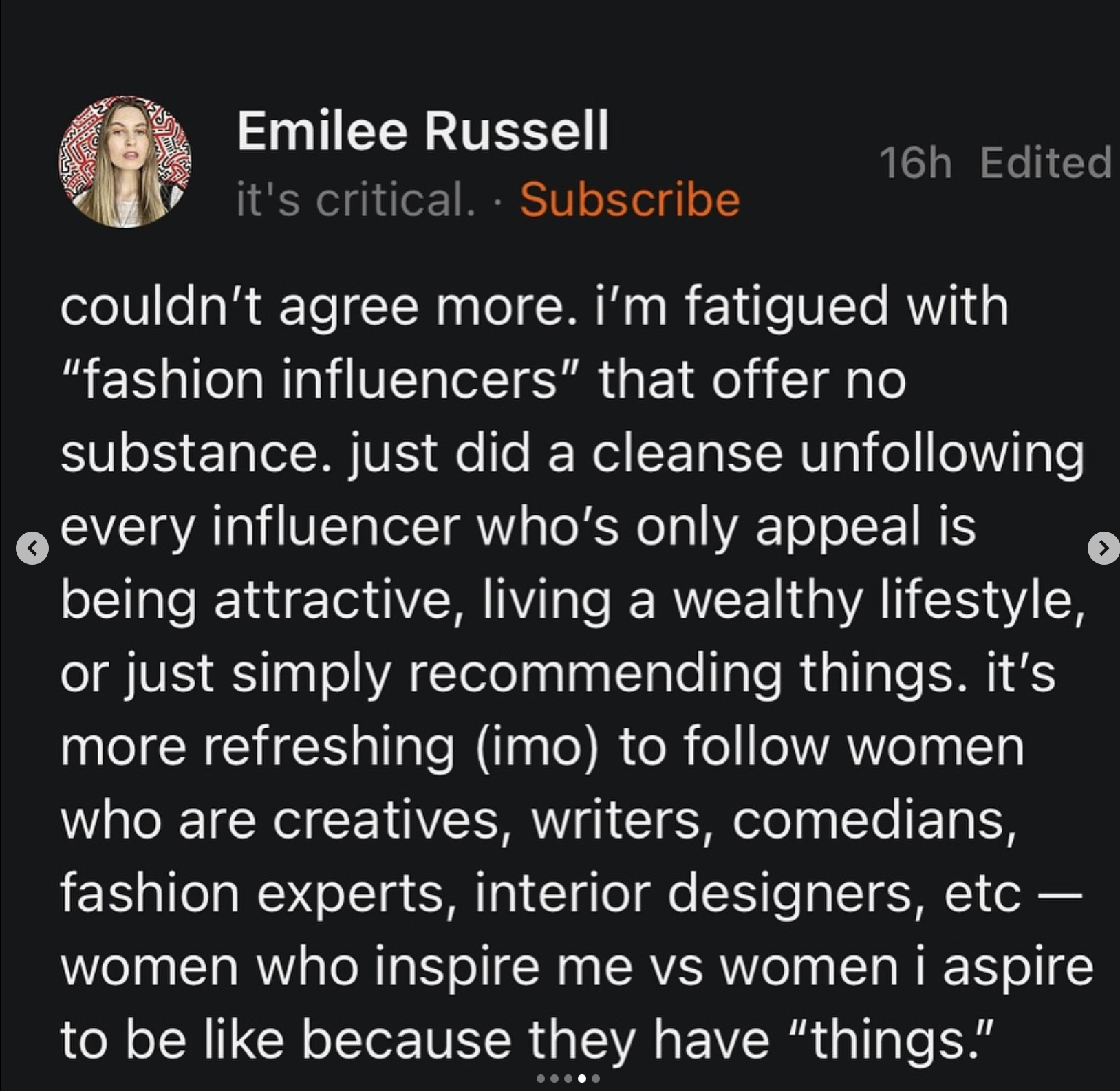Open the "it's critical." publication link
This screenshot has height=1091, width=1120.
[x=355, y=199]
